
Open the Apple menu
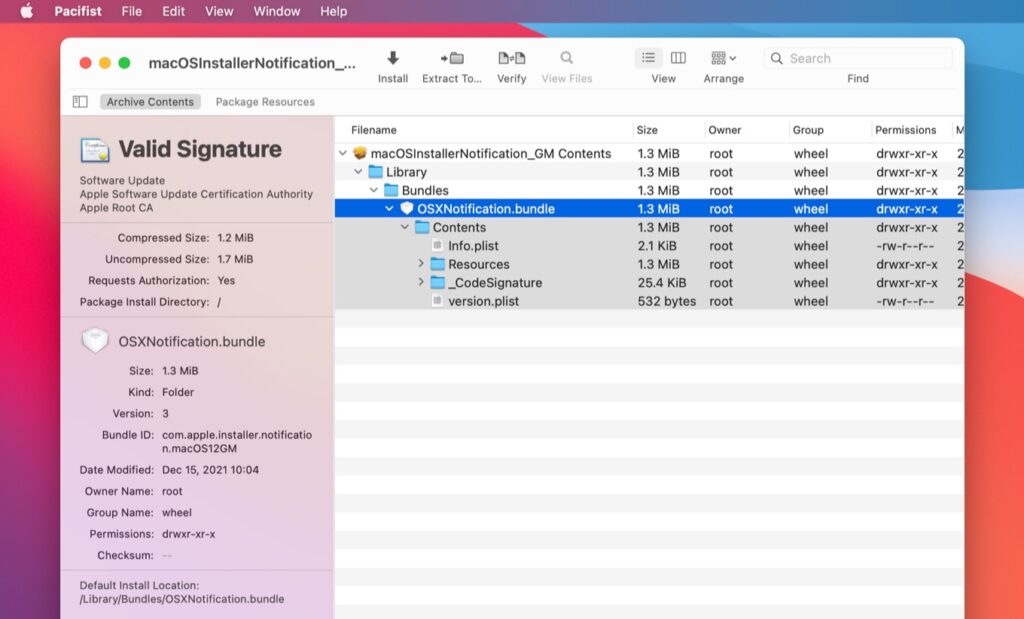[x=26, y=11]
